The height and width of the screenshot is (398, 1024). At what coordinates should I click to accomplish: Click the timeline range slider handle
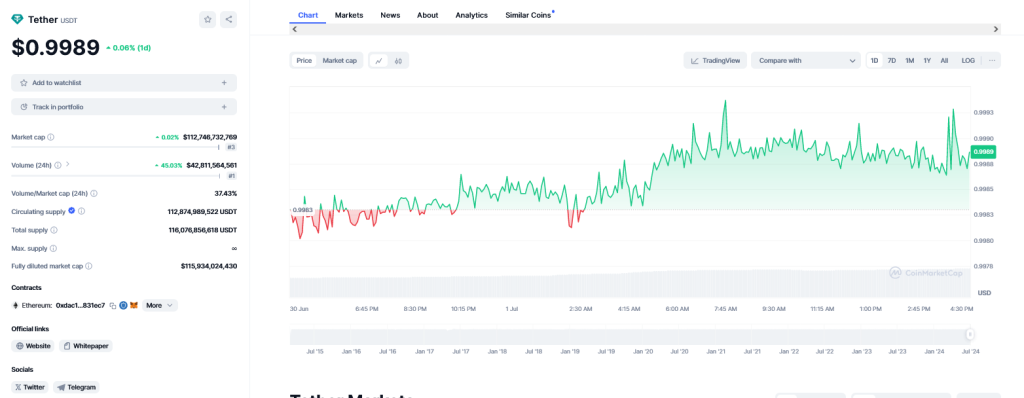(970, 335)
